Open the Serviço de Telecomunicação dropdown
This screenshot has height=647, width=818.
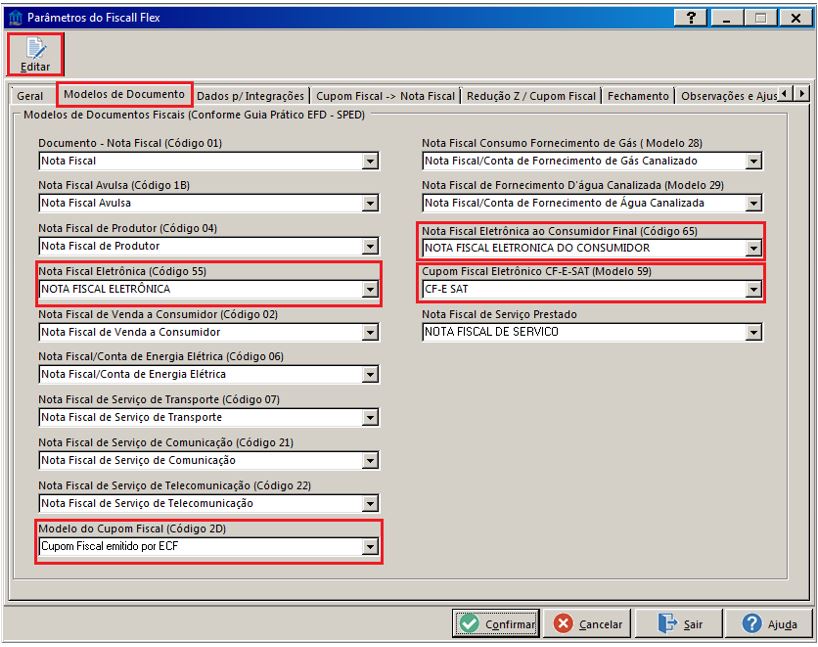click(370, 504)
